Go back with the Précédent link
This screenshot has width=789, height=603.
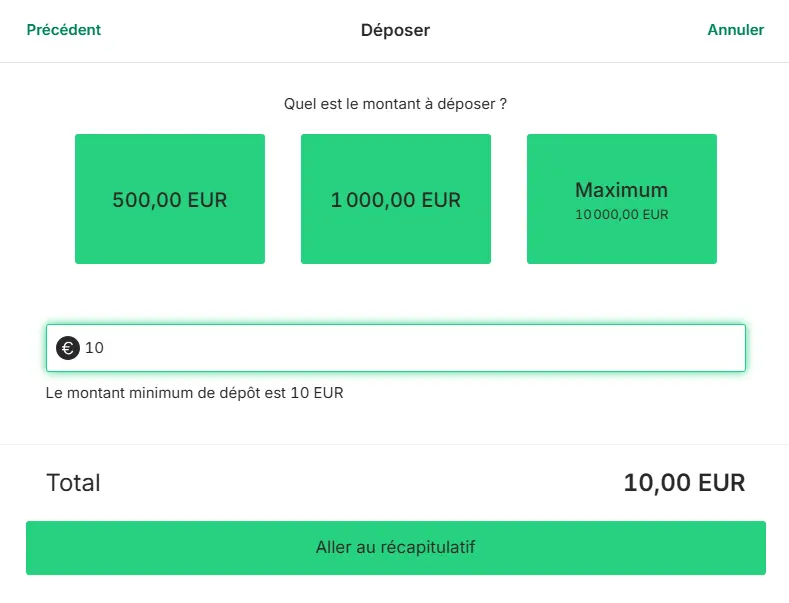64,30
